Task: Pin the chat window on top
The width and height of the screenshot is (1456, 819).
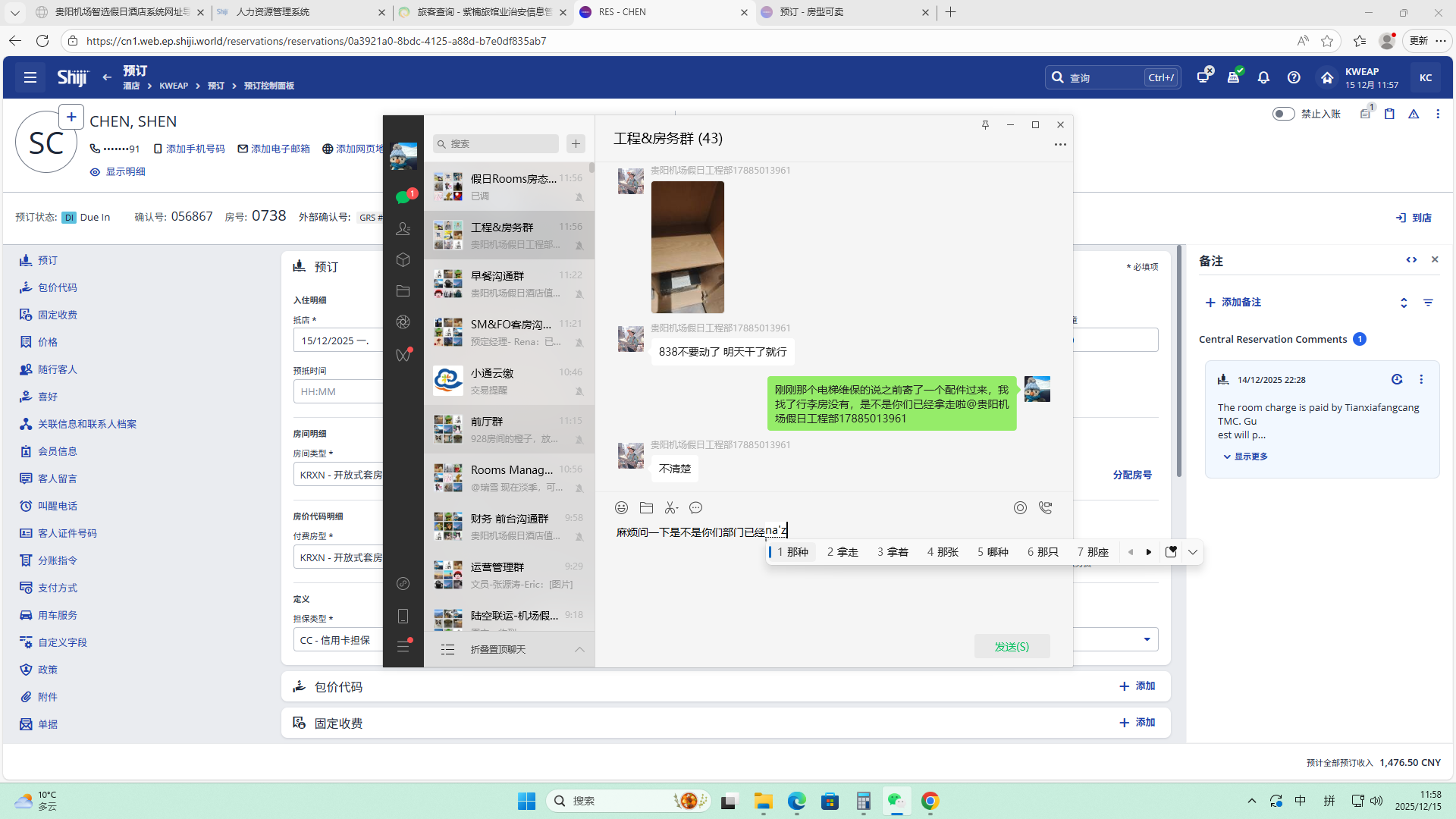Action: click(985, 125)
